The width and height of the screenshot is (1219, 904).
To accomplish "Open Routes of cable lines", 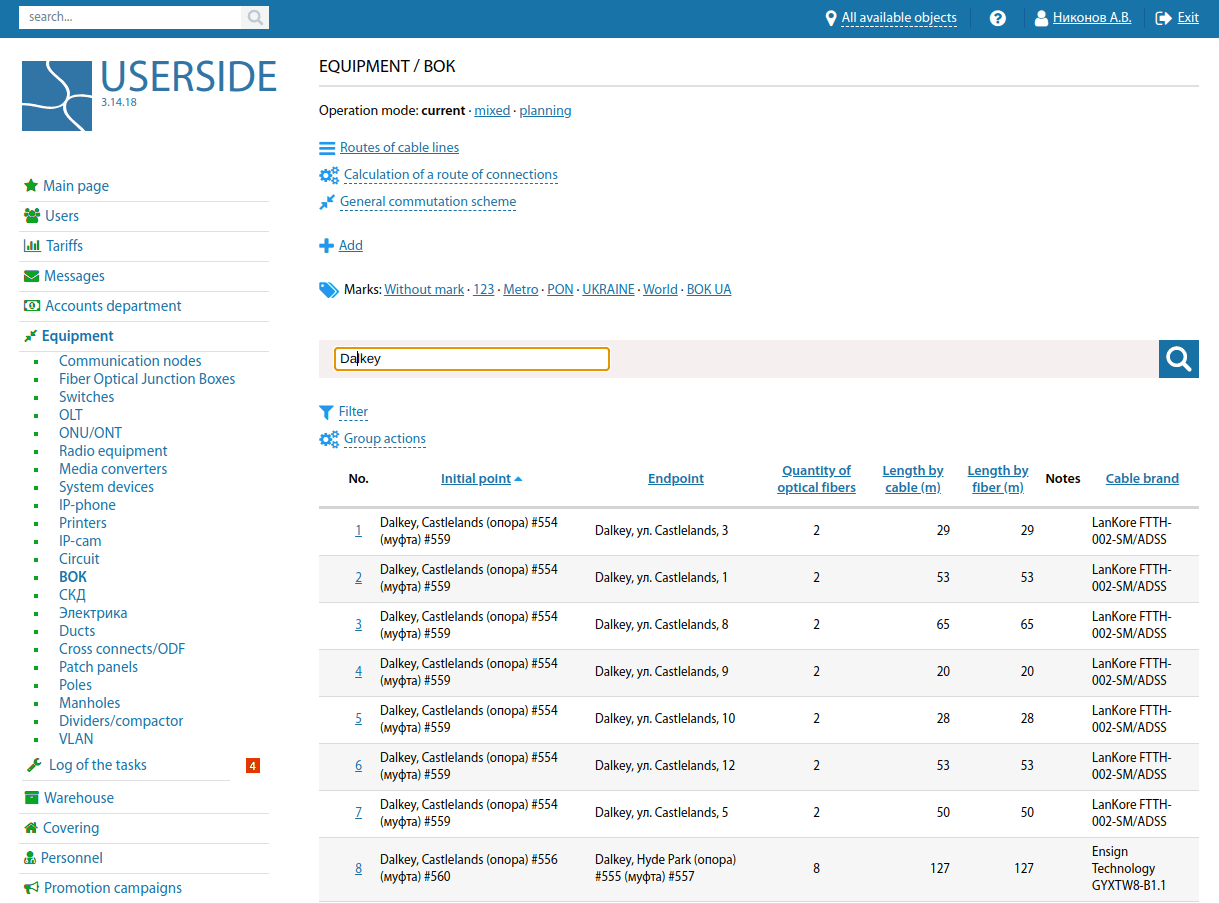I will tap(399, 148).
